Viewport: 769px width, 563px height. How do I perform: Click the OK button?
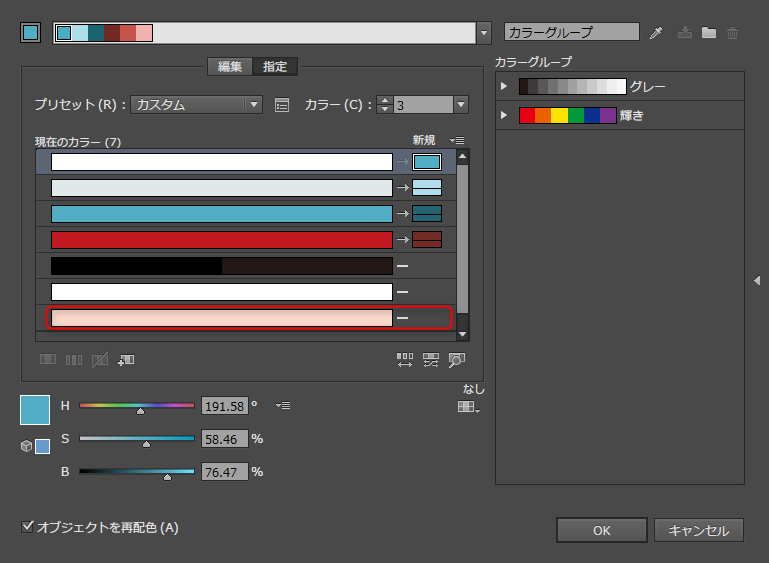[x=601, y=531]
